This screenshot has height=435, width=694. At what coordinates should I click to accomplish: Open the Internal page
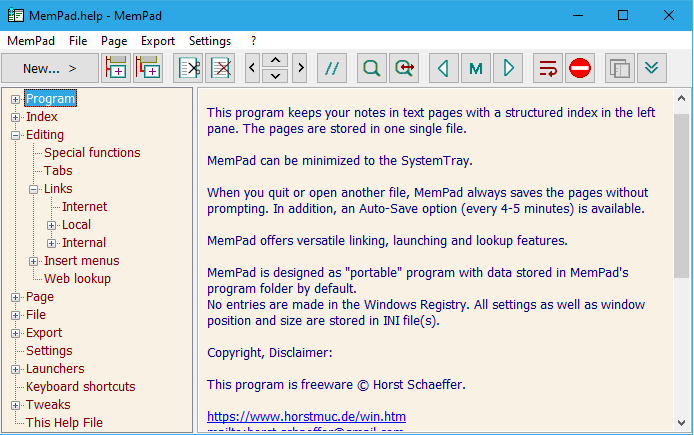coord(84,243)
